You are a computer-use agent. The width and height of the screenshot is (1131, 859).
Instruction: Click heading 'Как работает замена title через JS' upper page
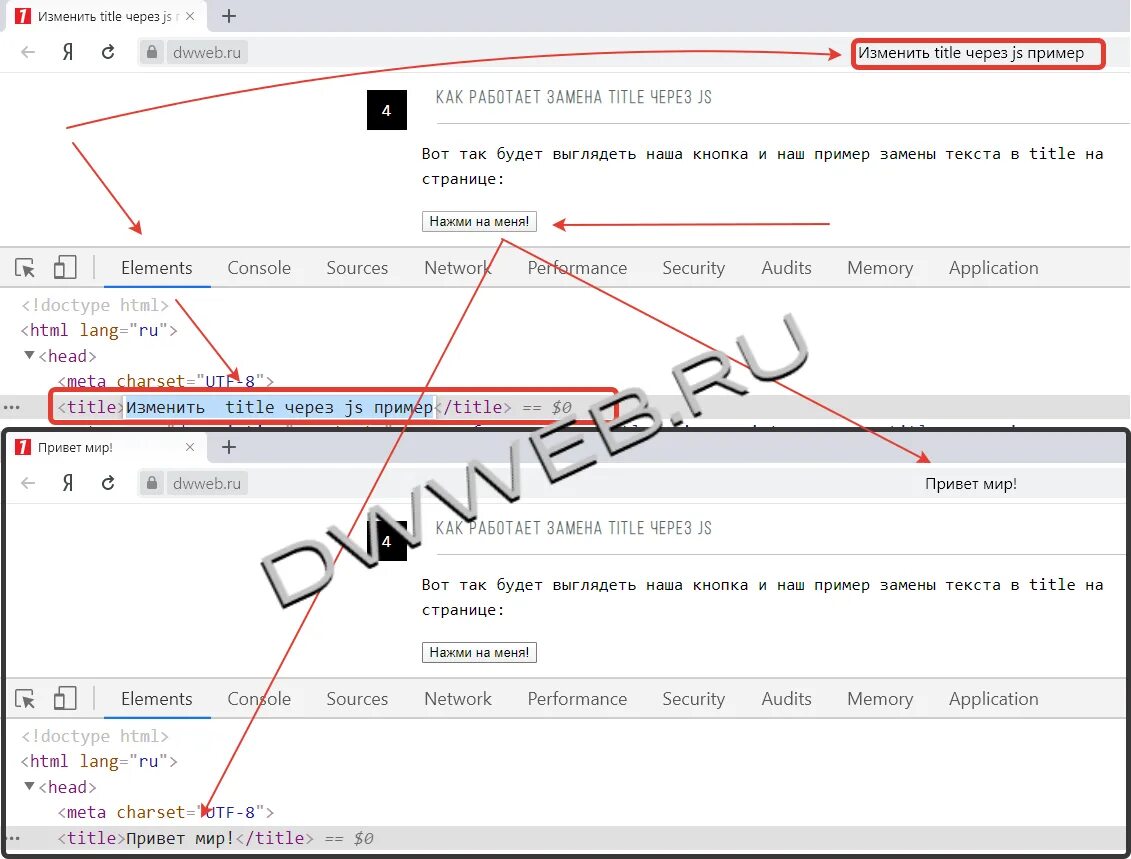coord(573,97)
